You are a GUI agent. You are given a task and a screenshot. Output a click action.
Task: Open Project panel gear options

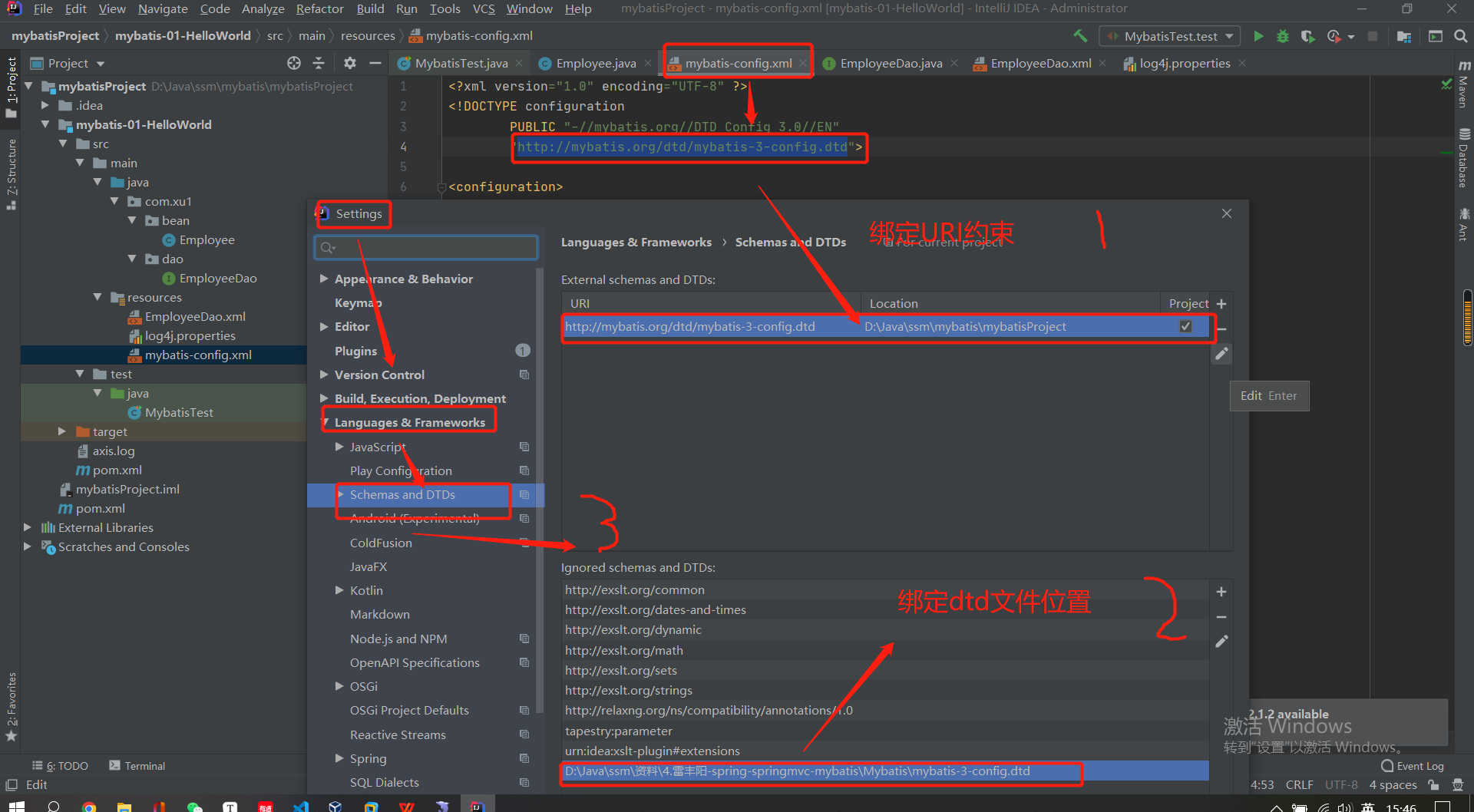[x=350, y=63]
